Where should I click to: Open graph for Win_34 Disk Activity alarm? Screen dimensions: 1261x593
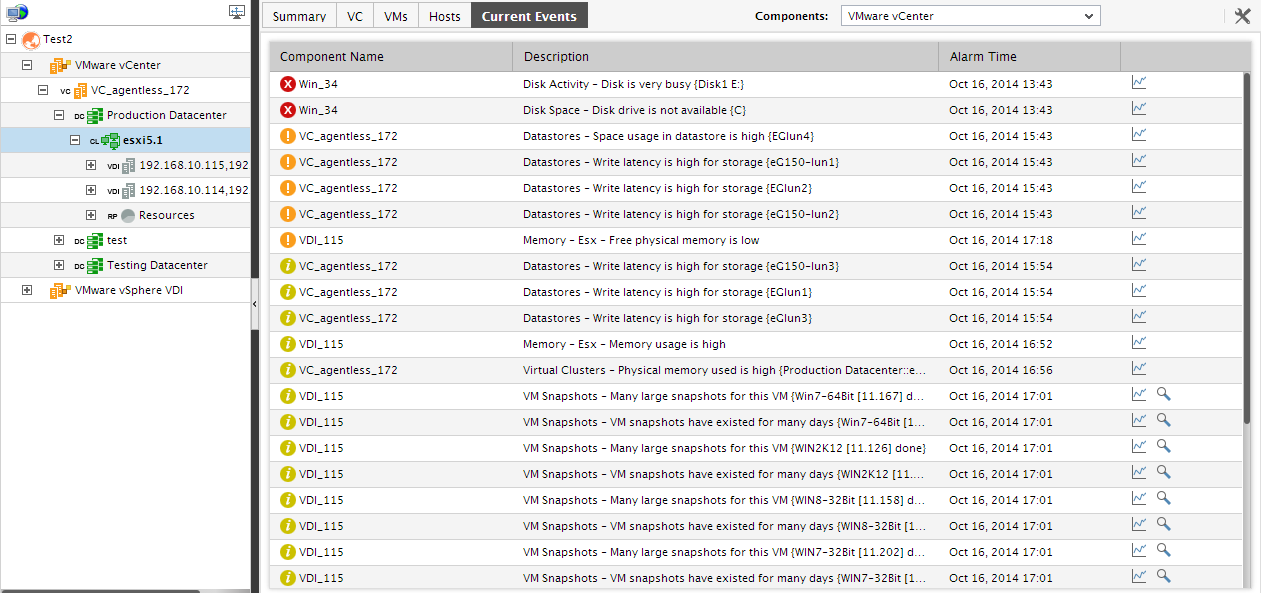(1139, 82)
